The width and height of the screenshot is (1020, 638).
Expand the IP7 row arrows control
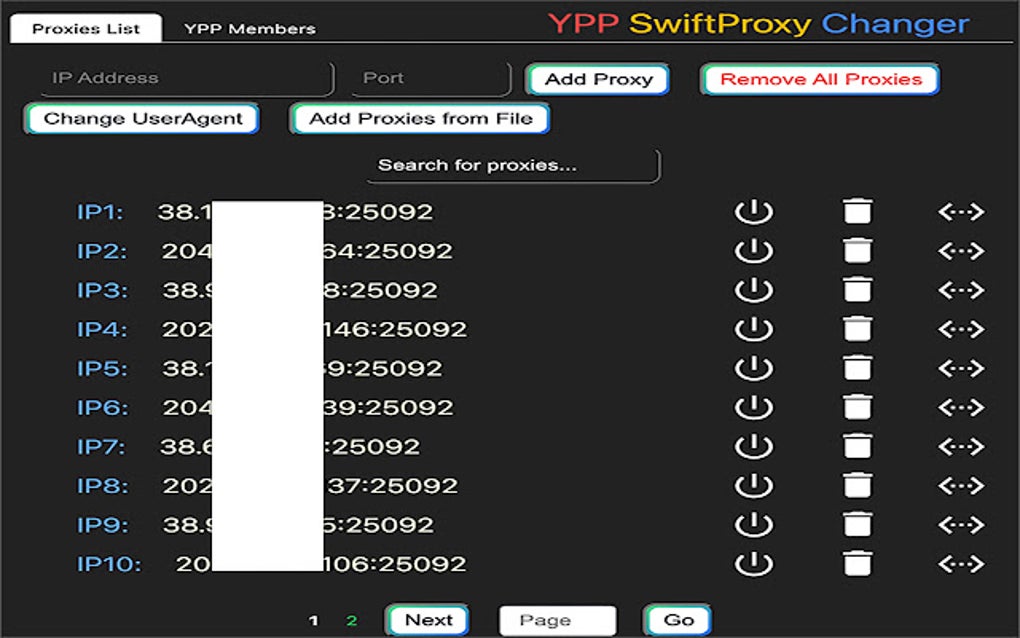tap(962, 445)
